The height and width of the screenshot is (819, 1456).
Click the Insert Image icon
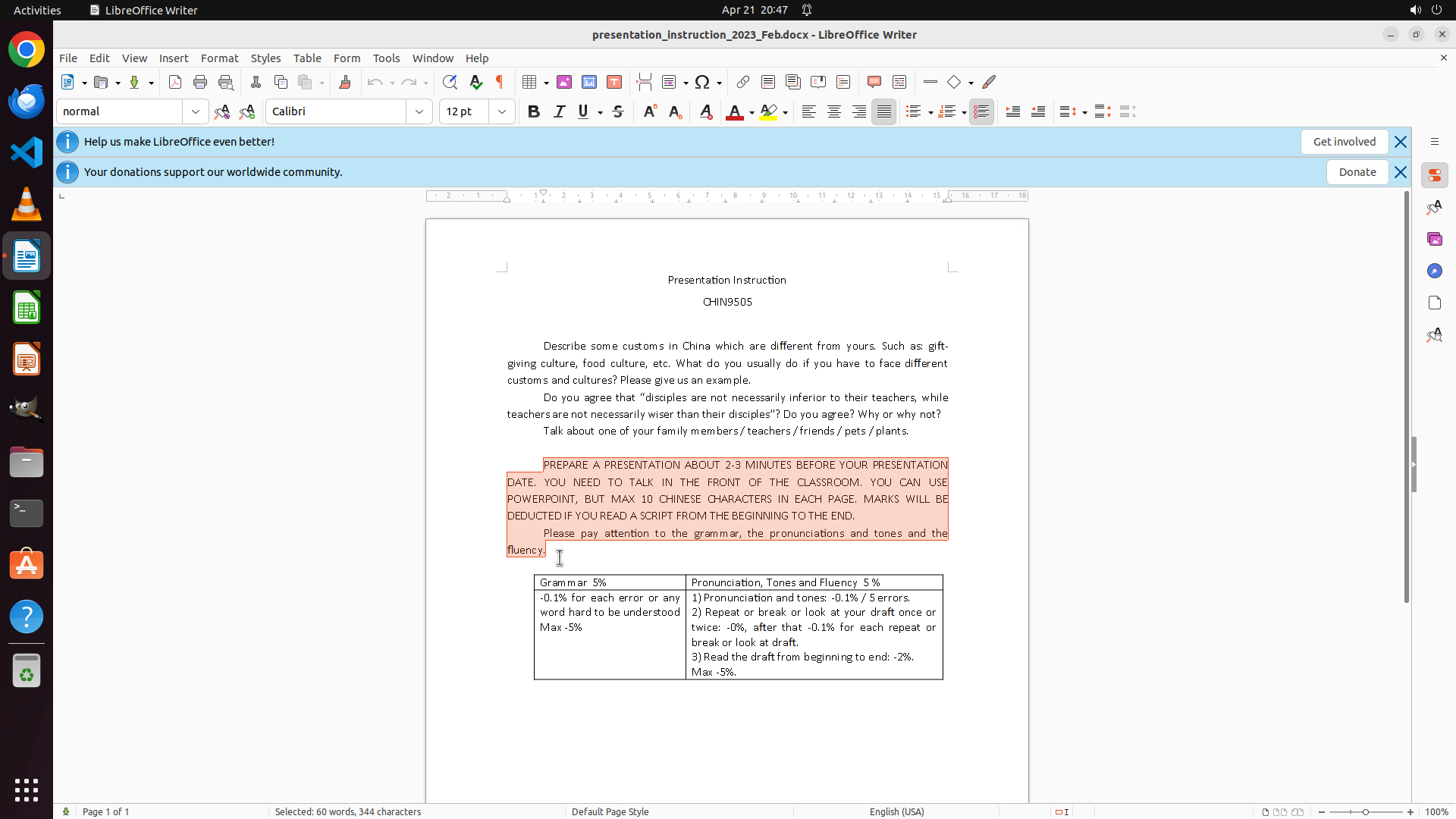pyautogui.click(x=564, y=82)
